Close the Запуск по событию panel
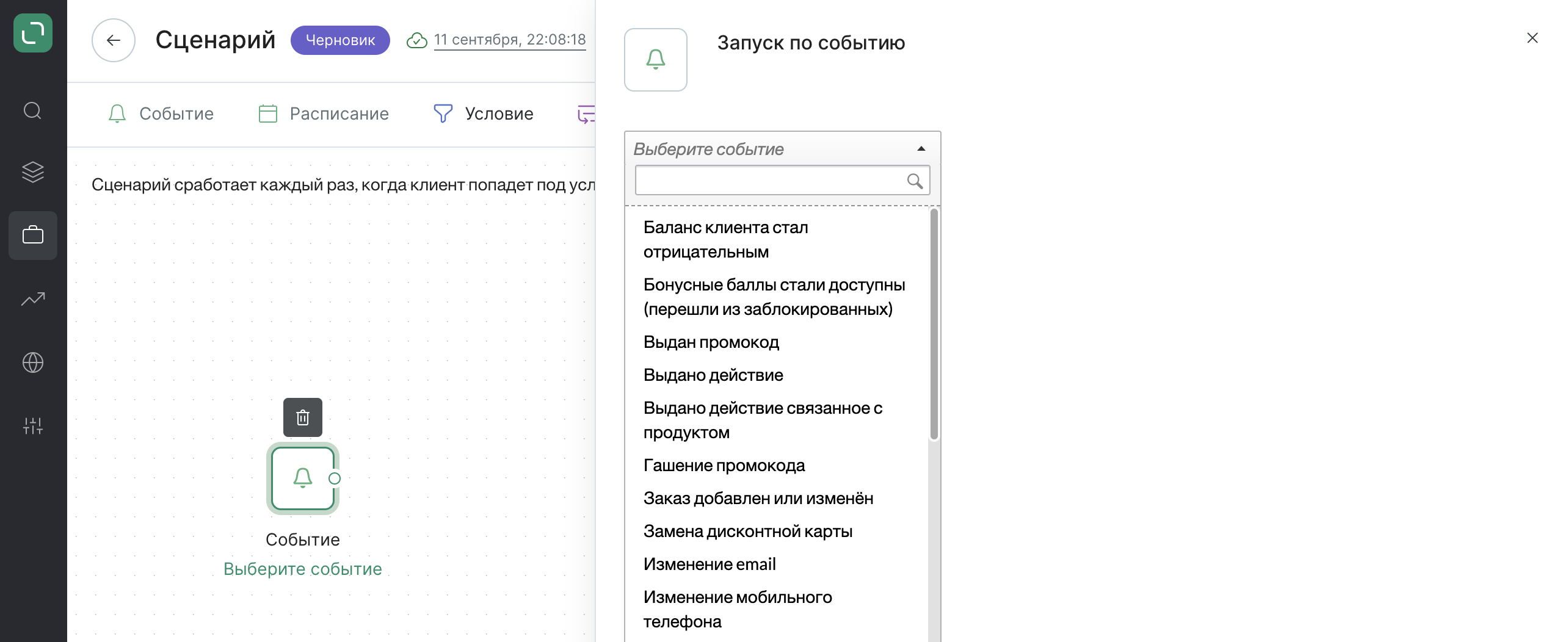 point(1533,38)
